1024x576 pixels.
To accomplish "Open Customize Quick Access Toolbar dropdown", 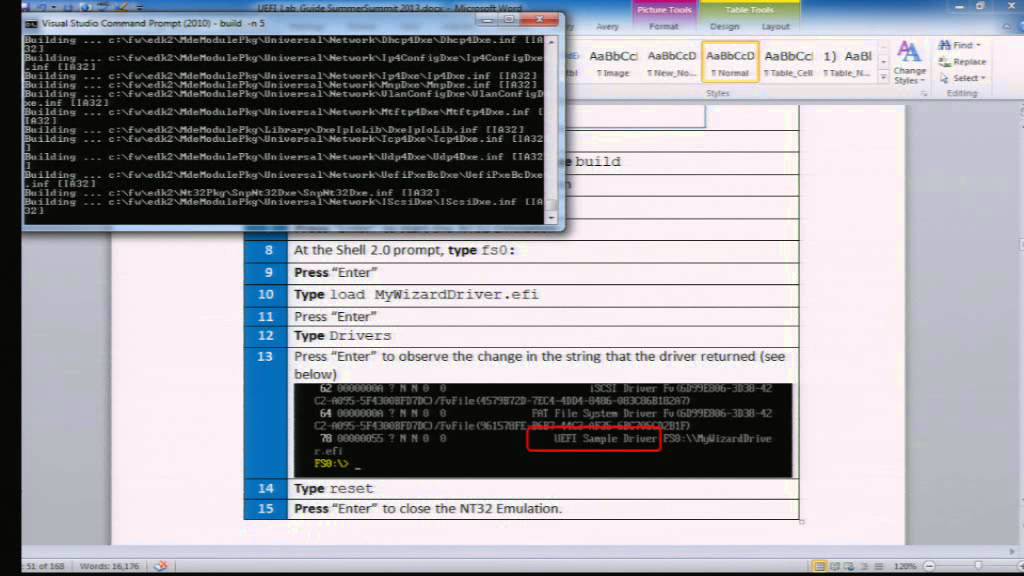I will pos(140,7).
